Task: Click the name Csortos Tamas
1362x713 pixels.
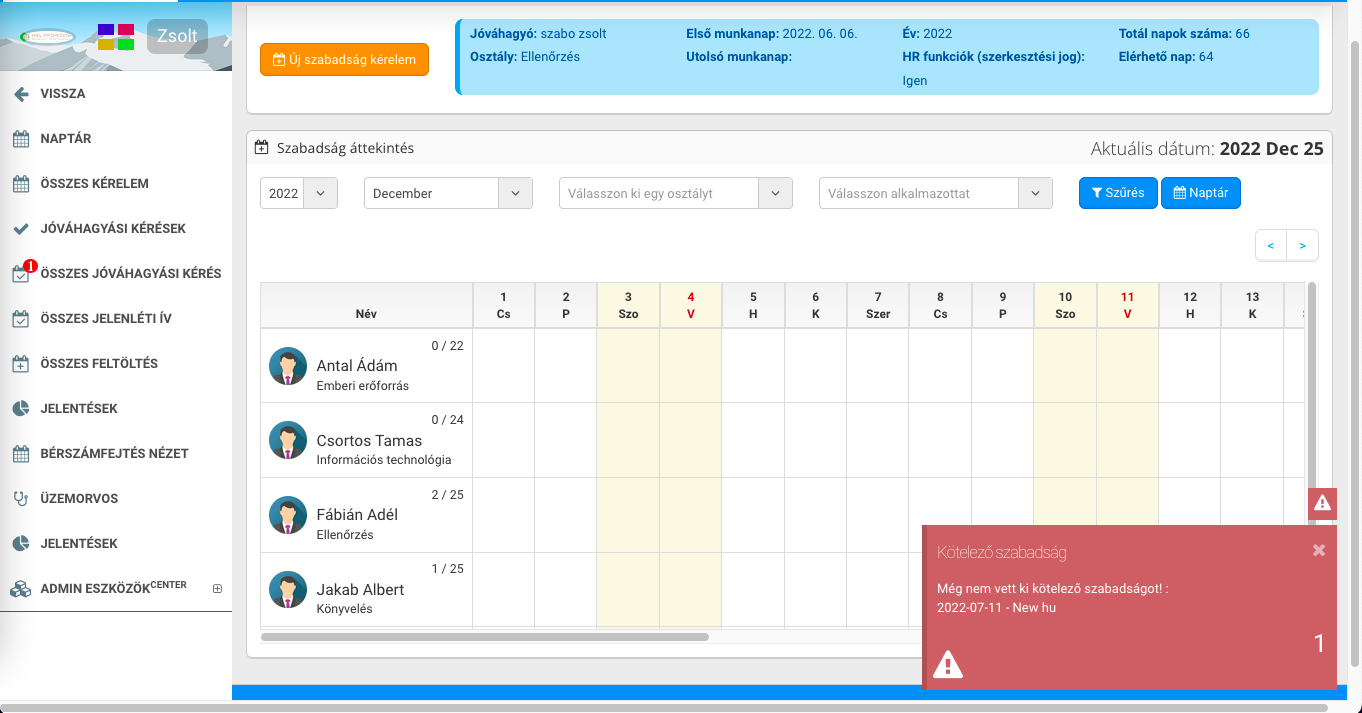Action: coord(369,441)
